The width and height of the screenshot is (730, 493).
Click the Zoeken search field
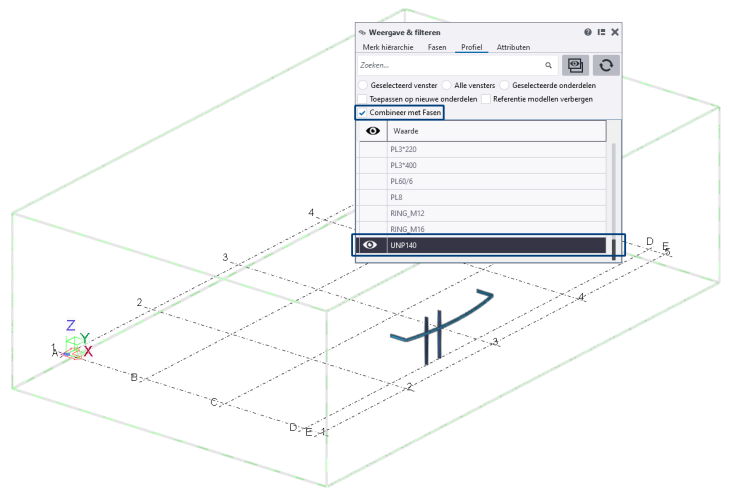(450, 65)
